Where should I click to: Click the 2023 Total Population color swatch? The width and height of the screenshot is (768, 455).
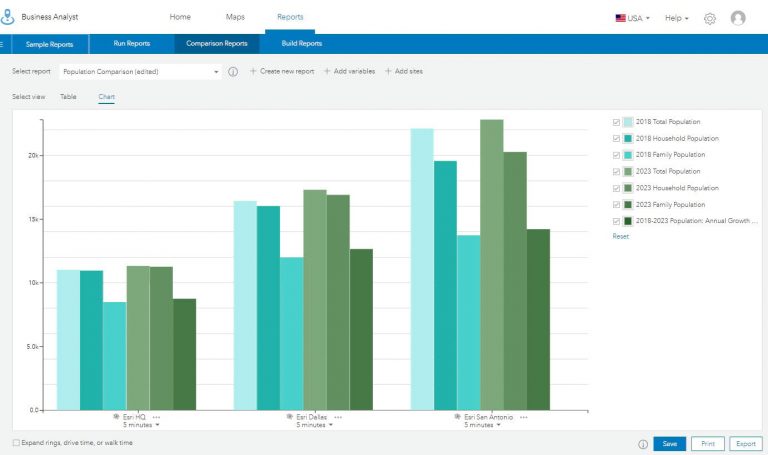[x=628, y=172]
